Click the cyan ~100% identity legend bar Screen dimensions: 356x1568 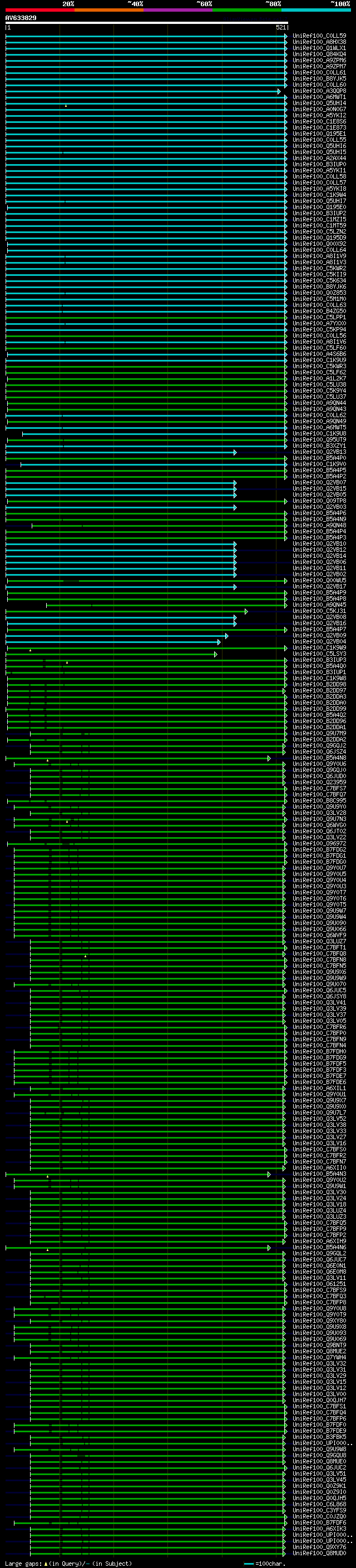pos(316,10)
